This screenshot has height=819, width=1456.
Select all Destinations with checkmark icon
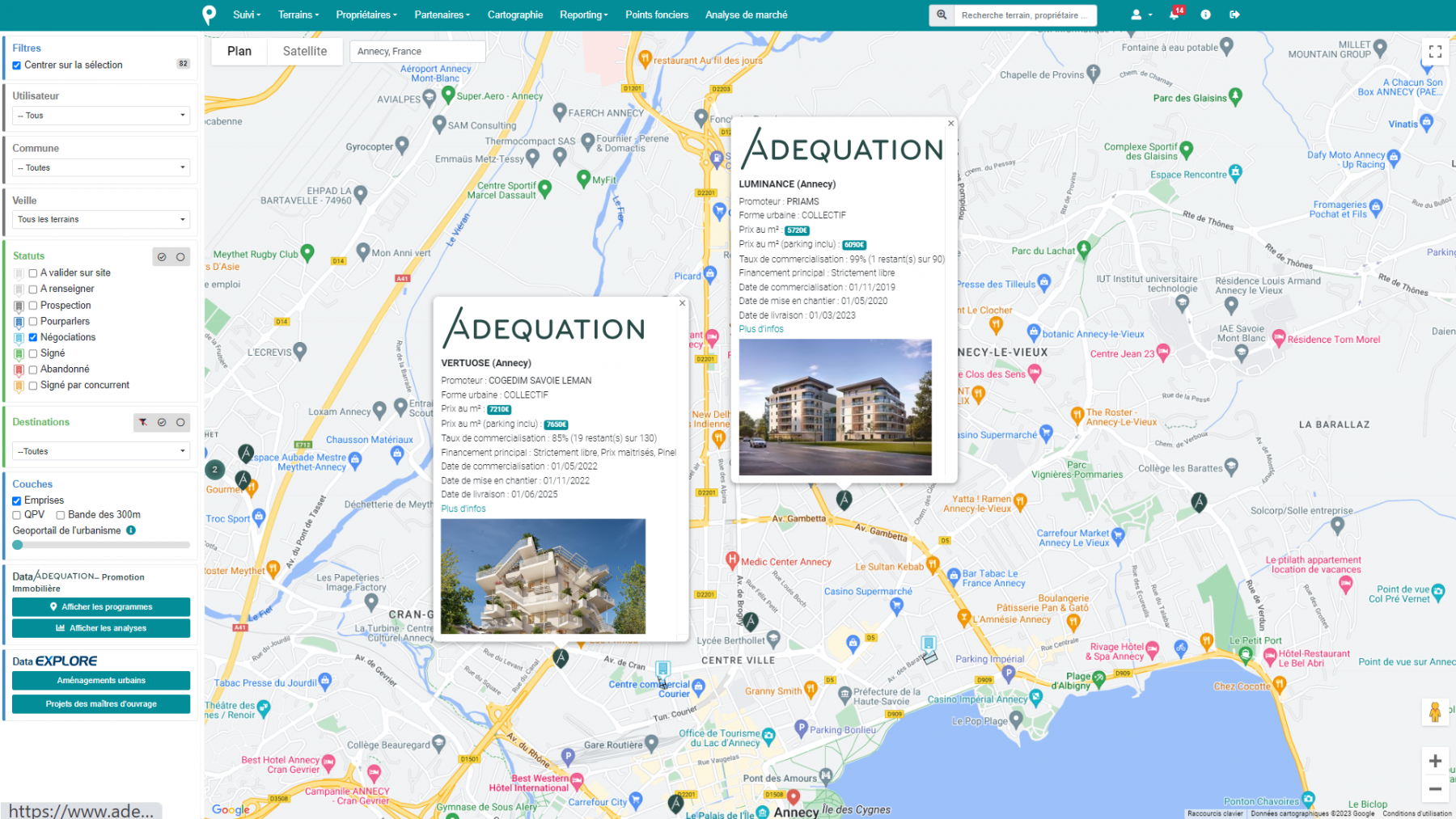click(x=162, y=422)
